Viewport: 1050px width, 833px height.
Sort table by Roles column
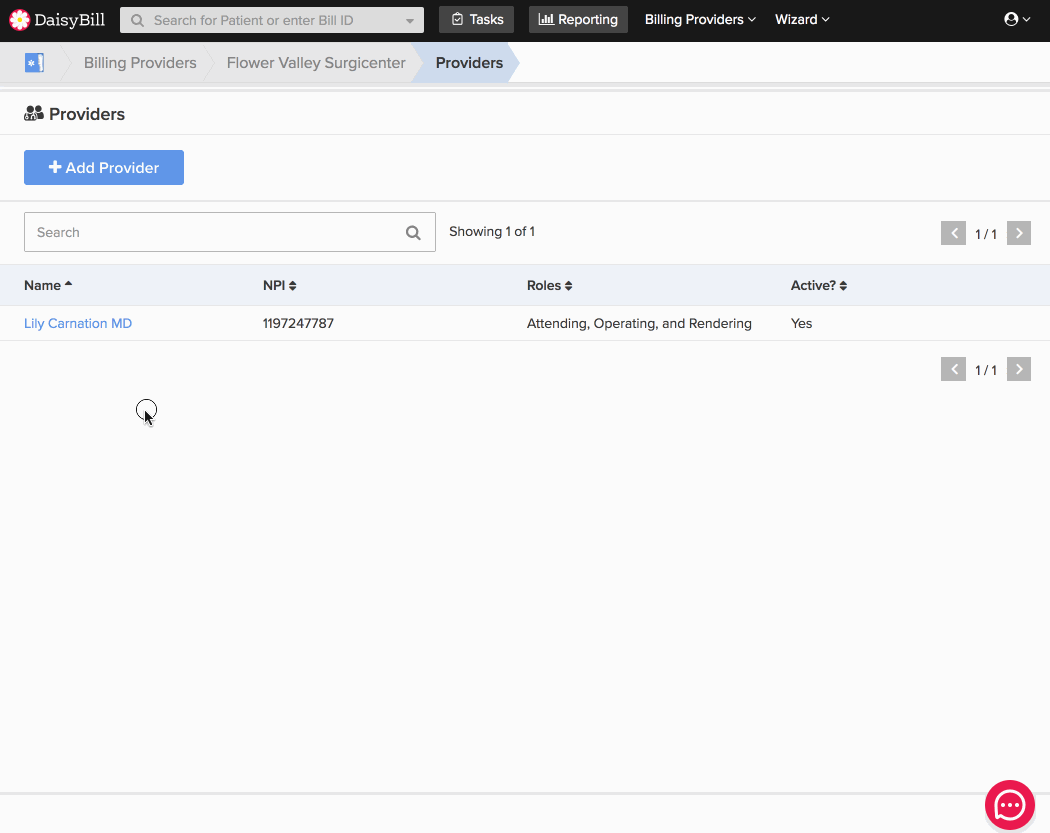pos(549,285)
